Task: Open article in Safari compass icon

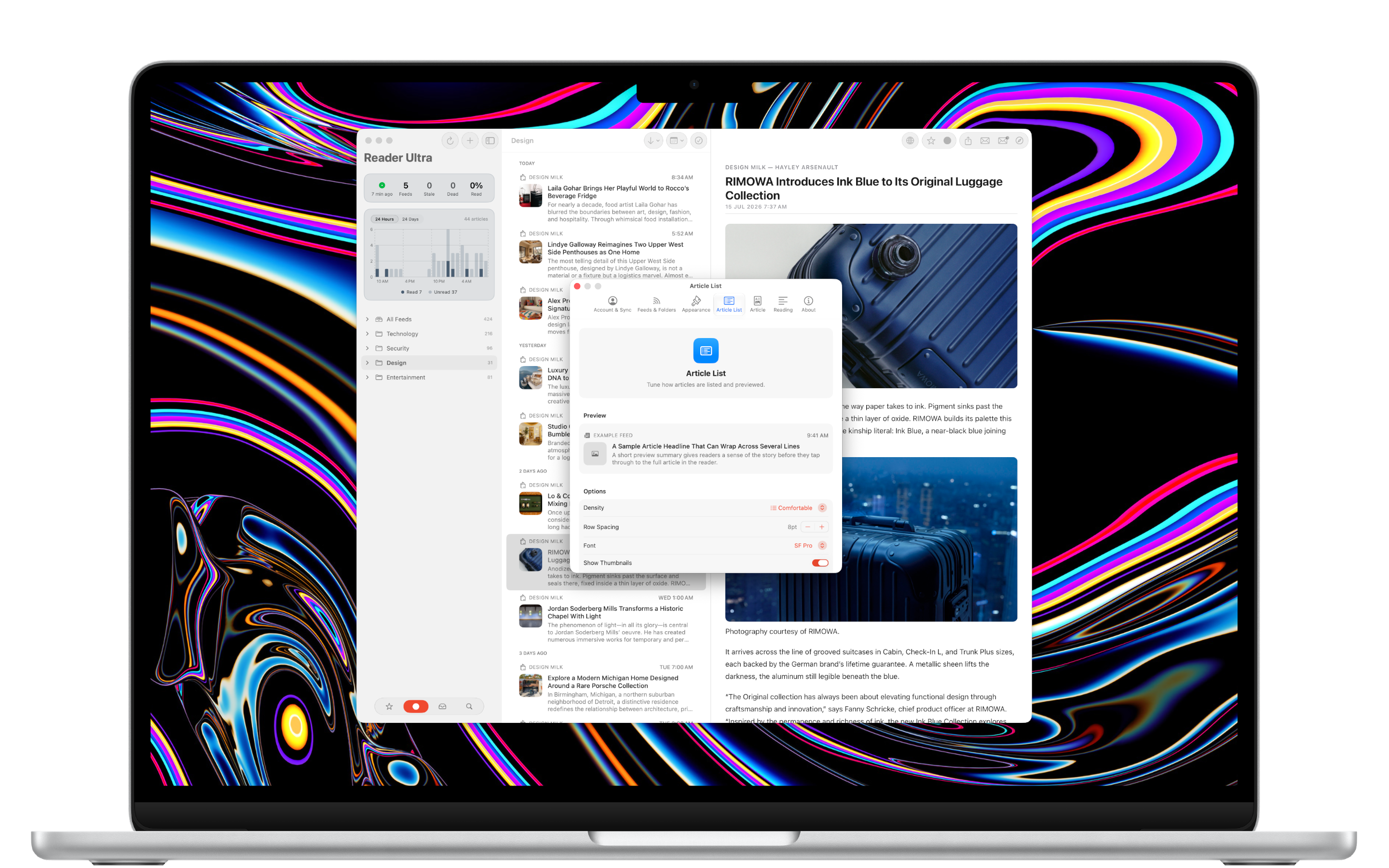Action: pyautogui.click(x=1020, y=141)
